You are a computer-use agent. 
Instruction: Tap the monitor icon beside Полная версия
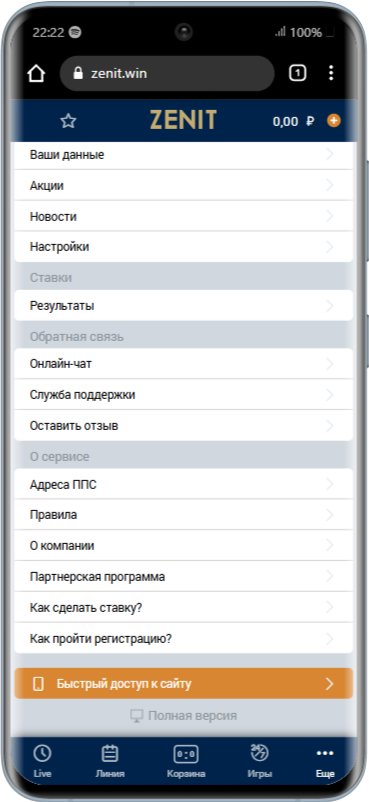pos(136,716)
